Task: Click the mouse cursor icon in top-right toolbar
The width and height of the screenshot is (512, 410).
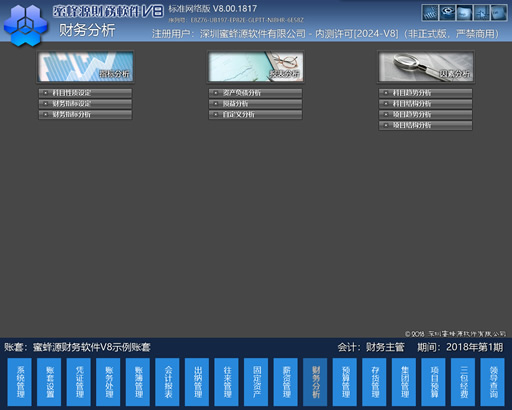Action: click(482, 13)
